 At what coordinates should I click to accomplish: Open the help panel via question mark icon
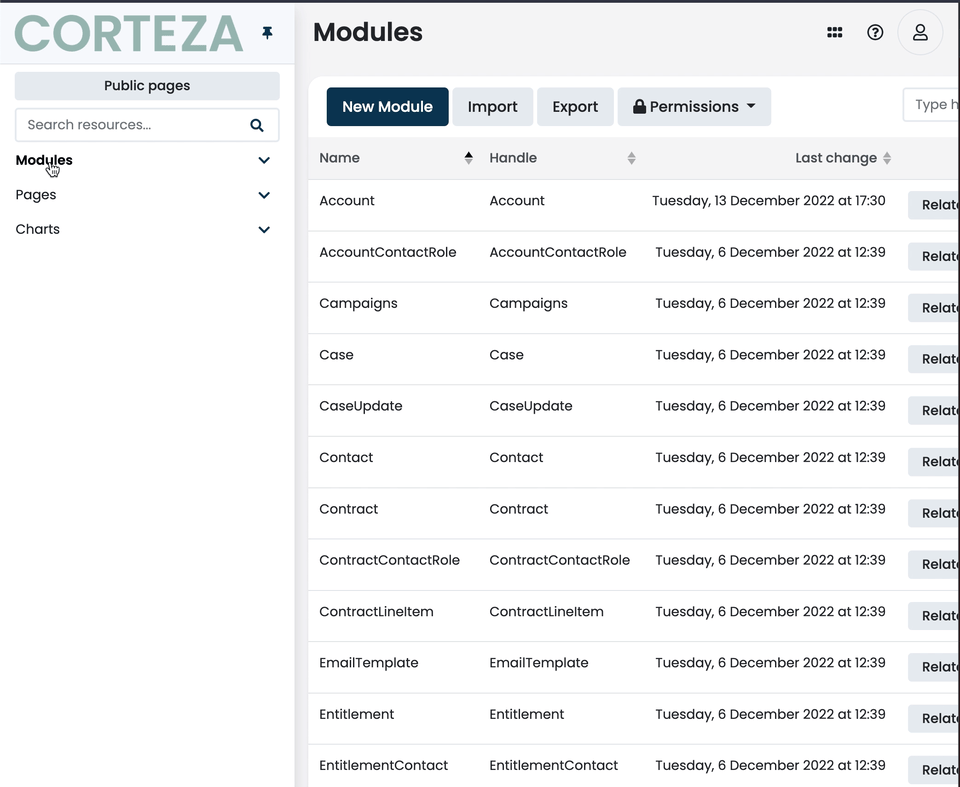coord(875,32)
